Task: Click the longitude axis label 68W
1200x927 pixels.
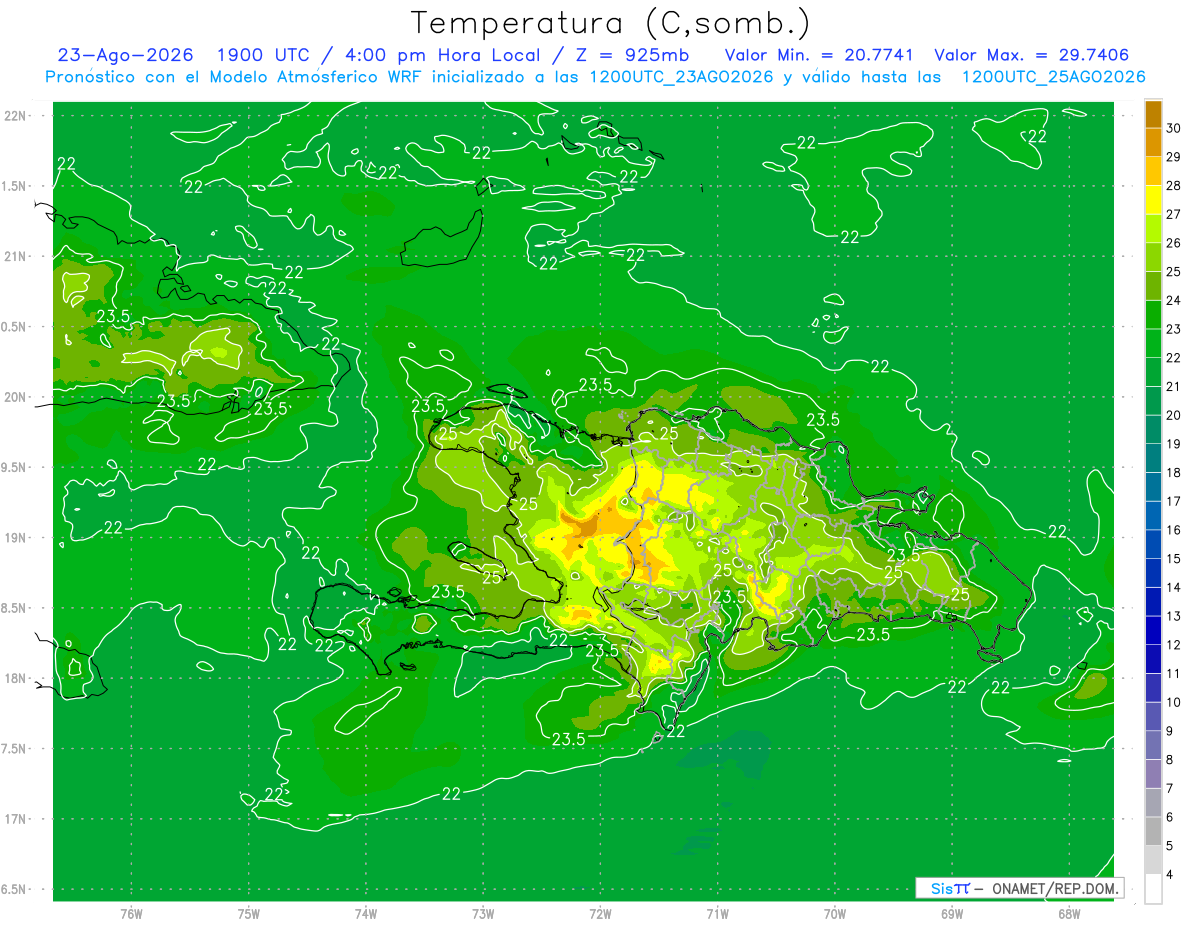Action: coord(1068,914)
